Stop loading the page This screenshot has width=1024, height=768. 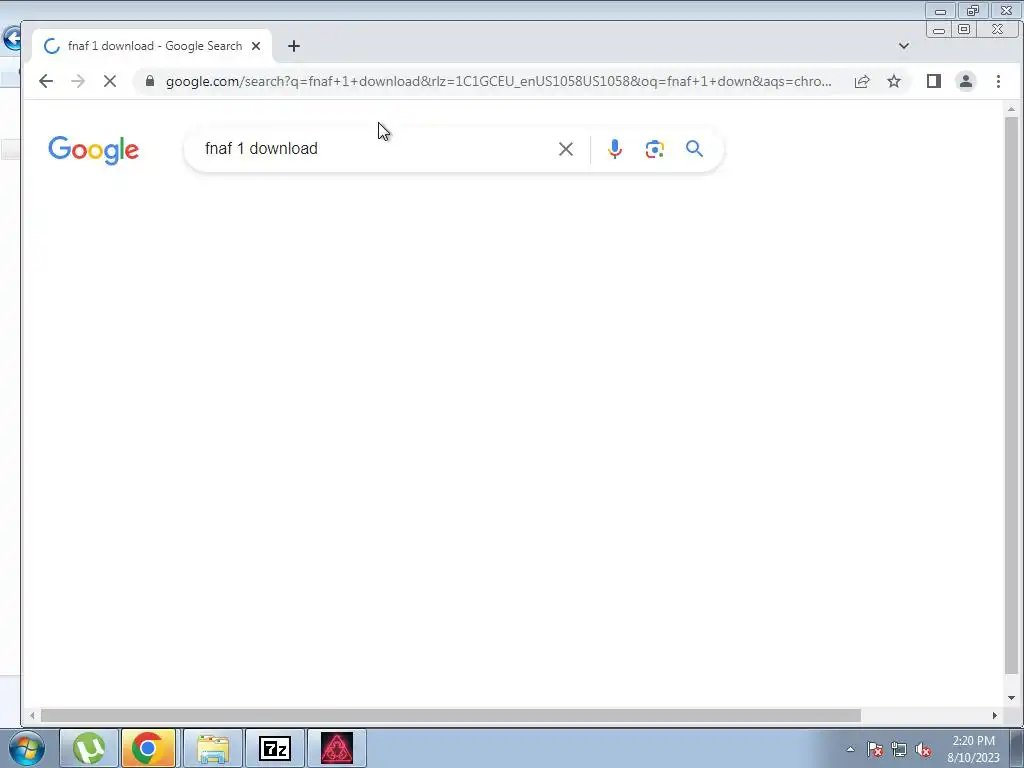coord(110,81)
